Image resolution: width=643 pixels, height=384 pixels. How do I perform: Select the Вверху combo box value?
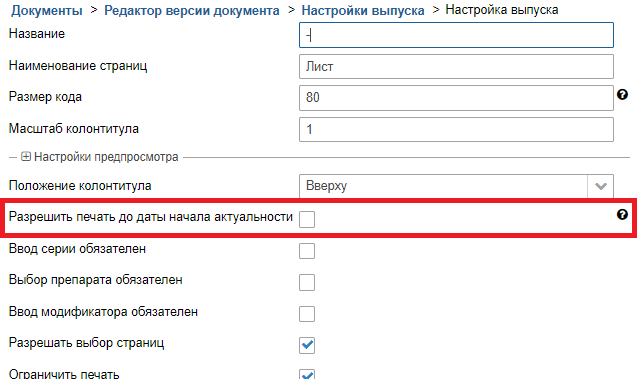pyautogui.click(x=444, y=186)
